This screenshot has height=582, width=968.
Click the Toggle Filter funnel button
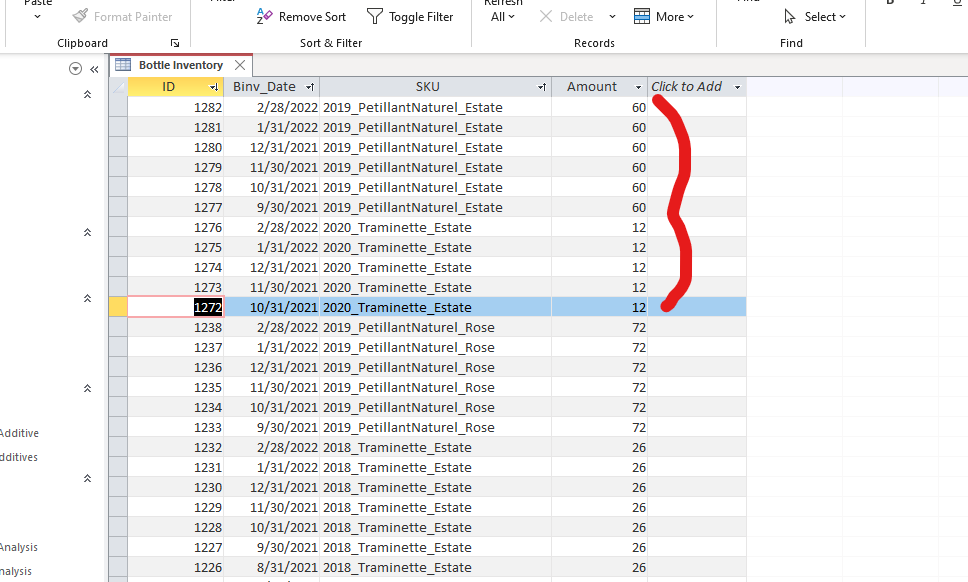click(410, 17)
